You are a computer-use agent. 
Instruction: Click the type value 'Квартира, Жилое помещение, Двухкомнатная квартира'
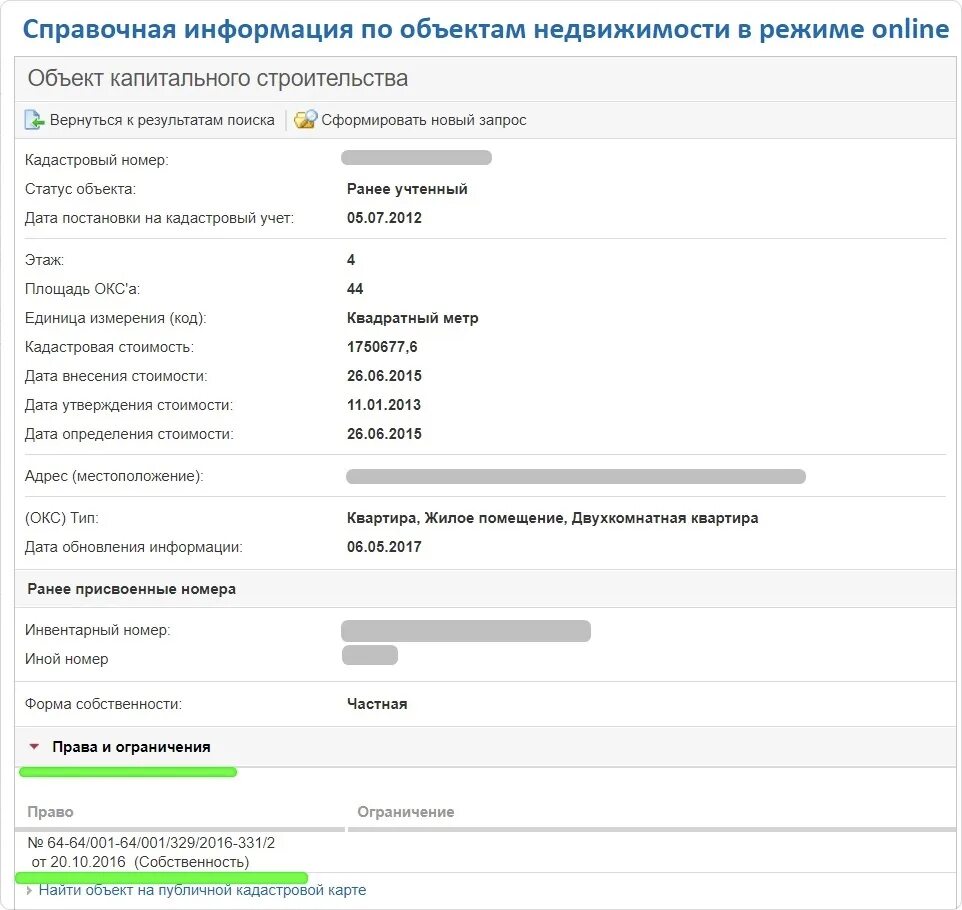[x=552, y=518]
